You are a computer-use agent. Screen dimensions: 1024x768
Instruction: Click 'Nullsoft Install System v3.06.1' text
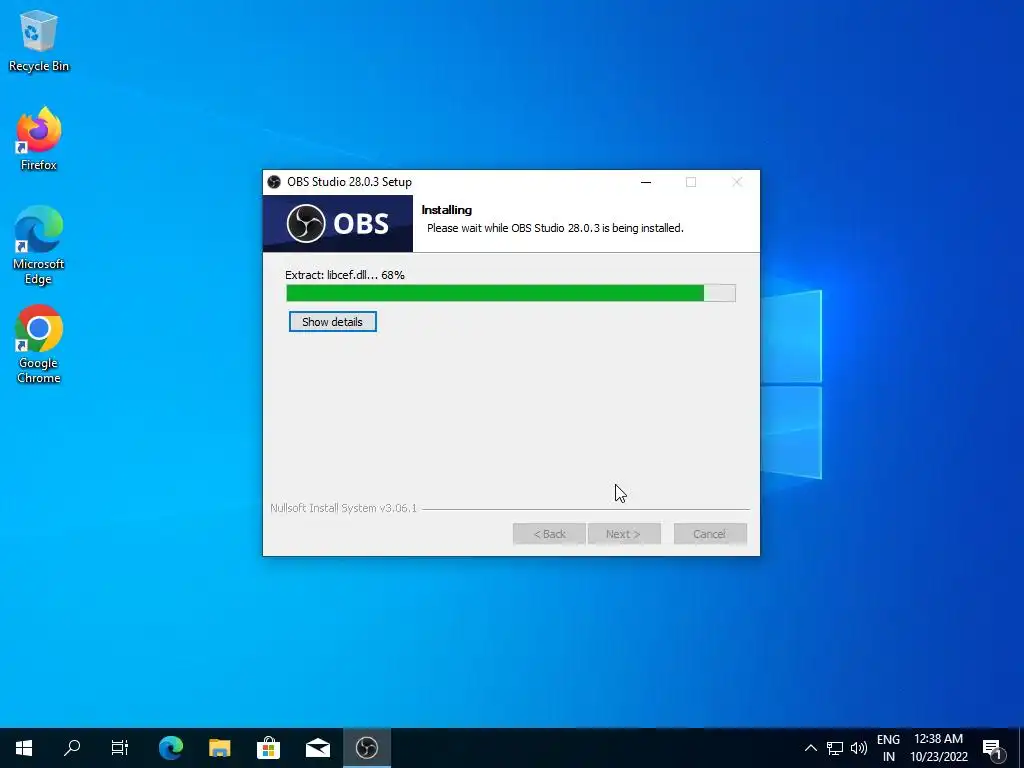[x=344, y=508]
